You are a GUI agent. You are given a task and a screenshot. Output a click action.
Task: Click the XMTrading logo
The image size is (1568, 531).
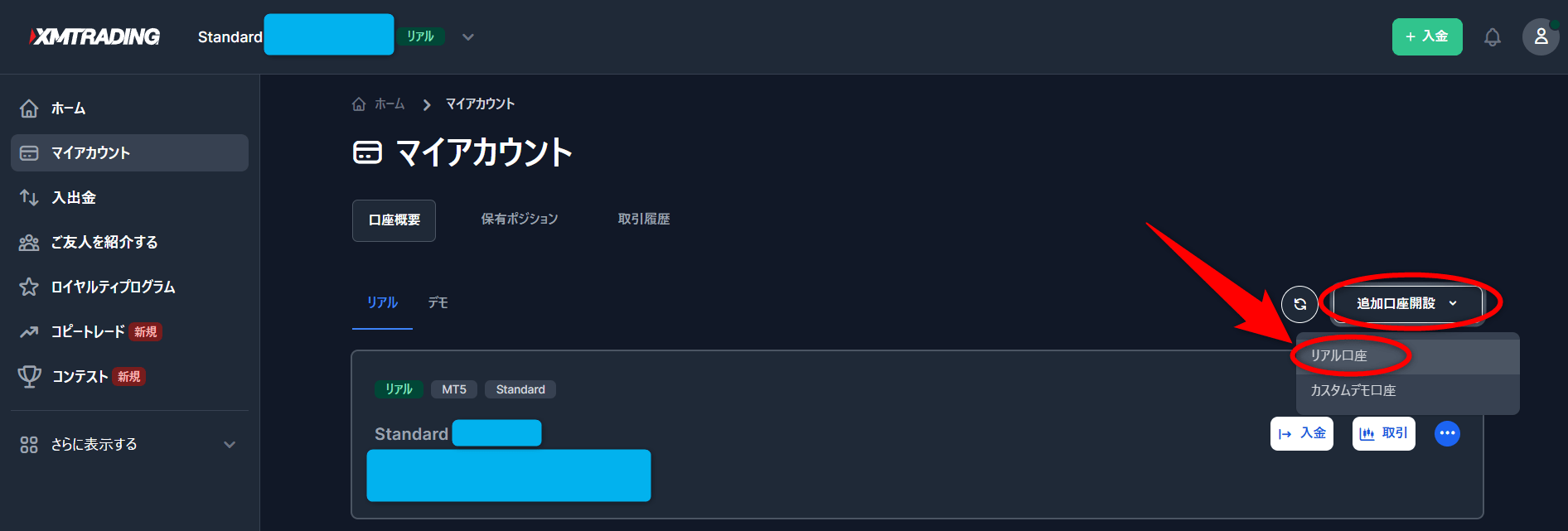94,36
